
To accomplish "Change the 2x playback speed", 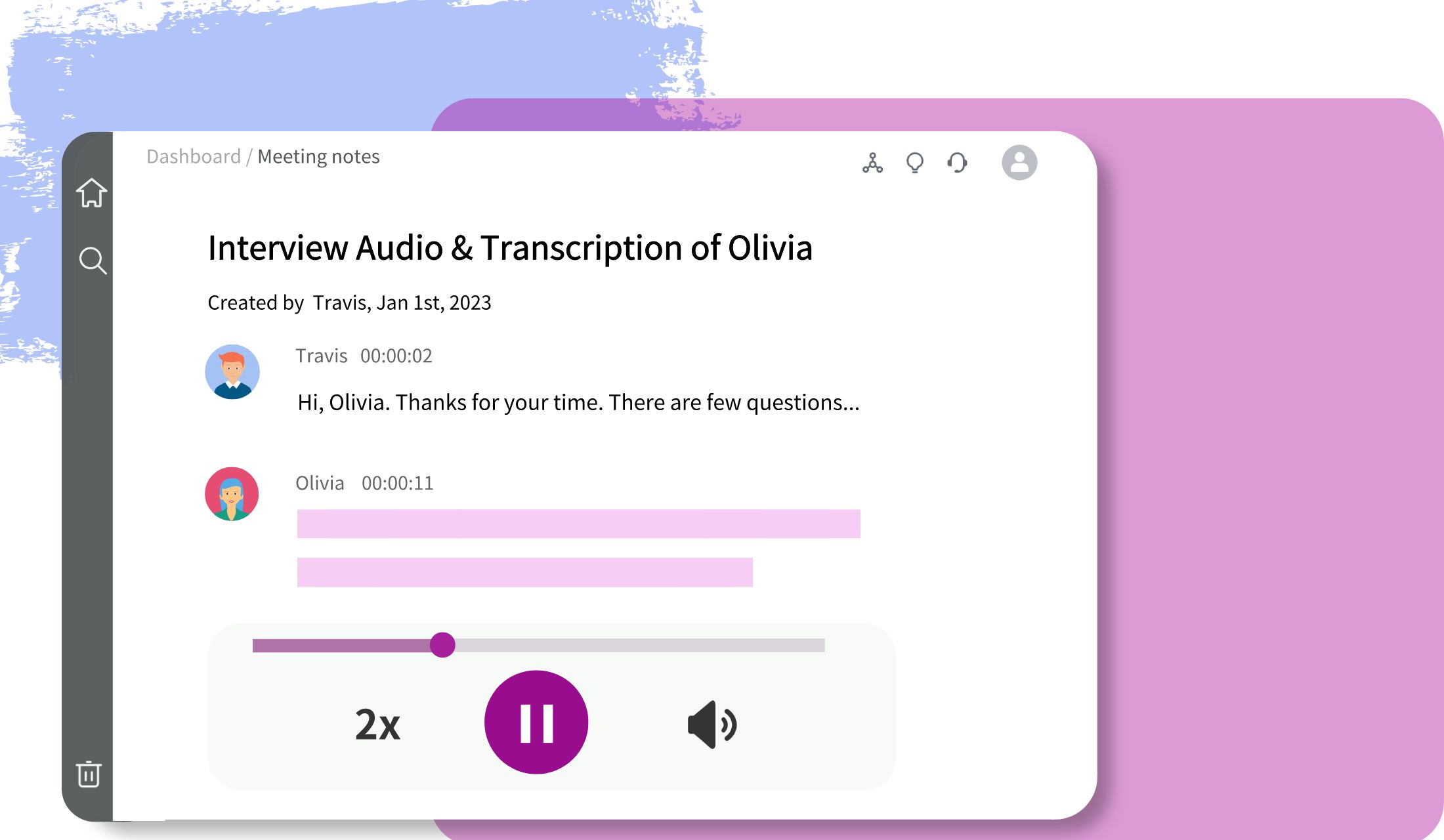I will pyautogui.click(x=377, y=724).
